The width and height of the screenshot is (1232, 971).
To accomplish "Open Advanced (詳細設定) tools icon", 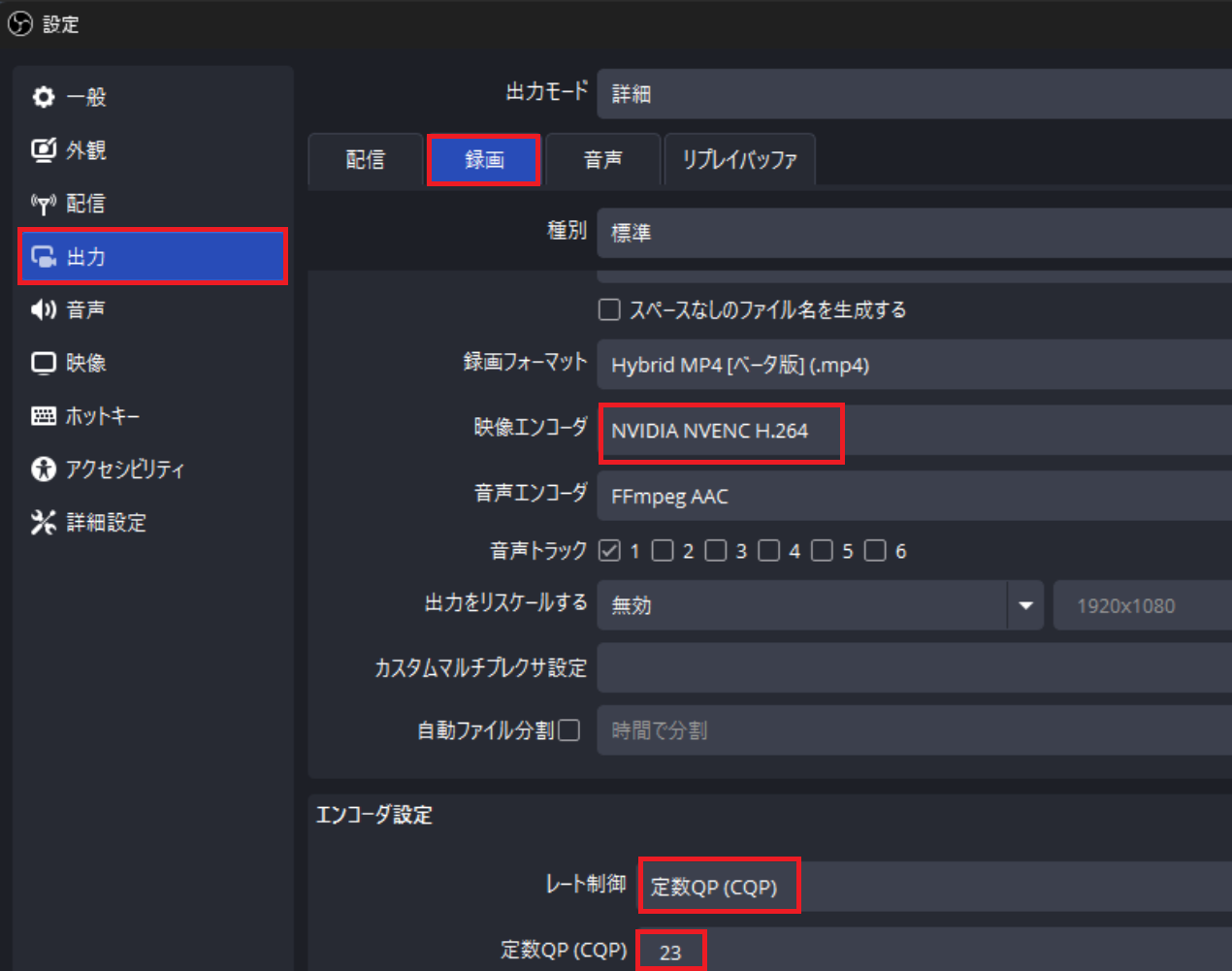I will click(44, 523).
